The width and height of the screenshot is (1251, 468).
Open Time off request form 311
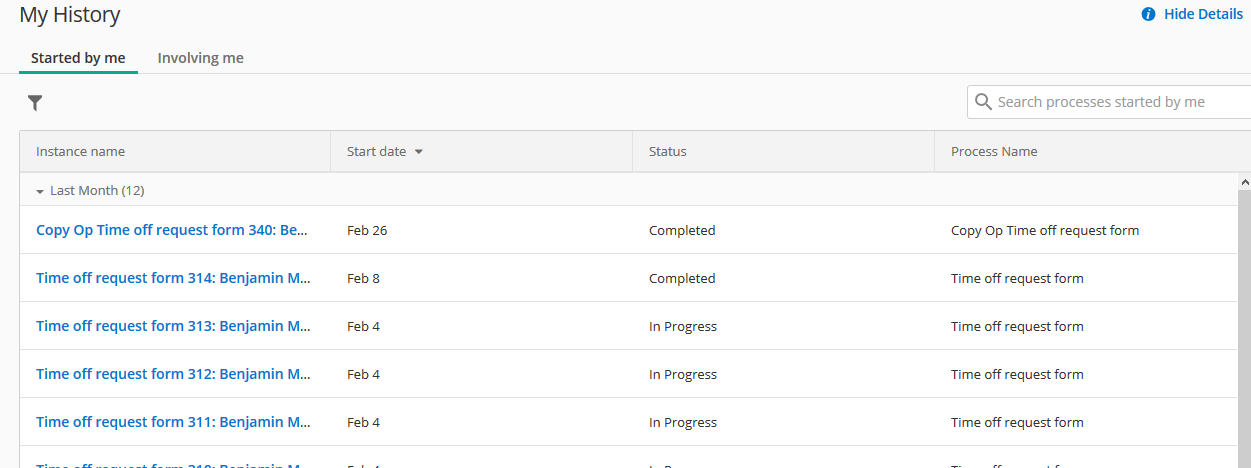coord(173,422)
